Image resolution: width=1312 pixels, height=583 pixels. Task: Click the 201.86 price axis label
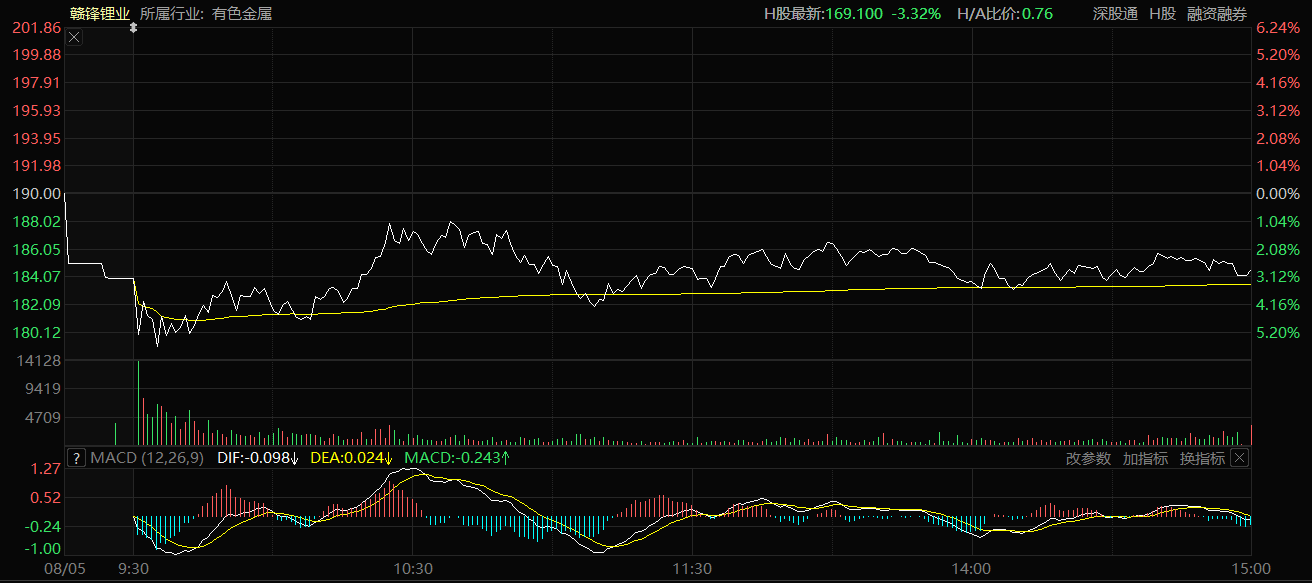pos(37,27)
